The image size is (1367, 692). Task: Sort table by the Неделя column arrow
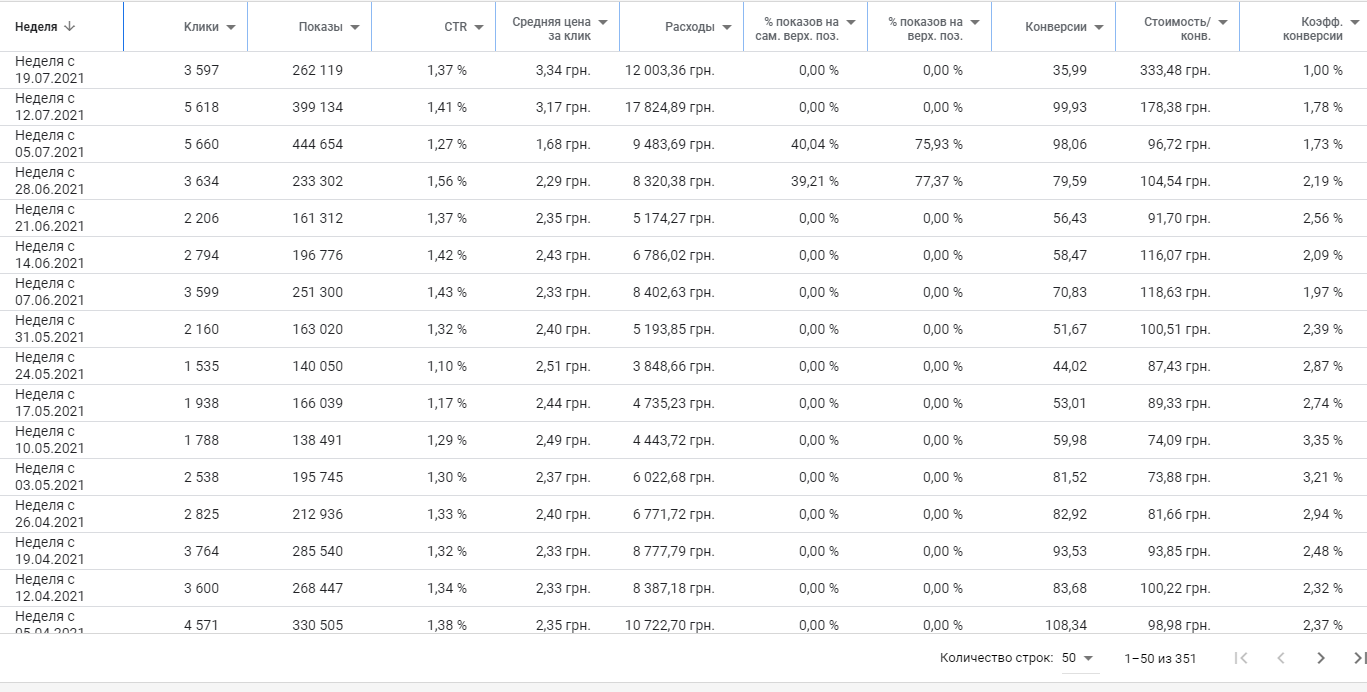69,27
